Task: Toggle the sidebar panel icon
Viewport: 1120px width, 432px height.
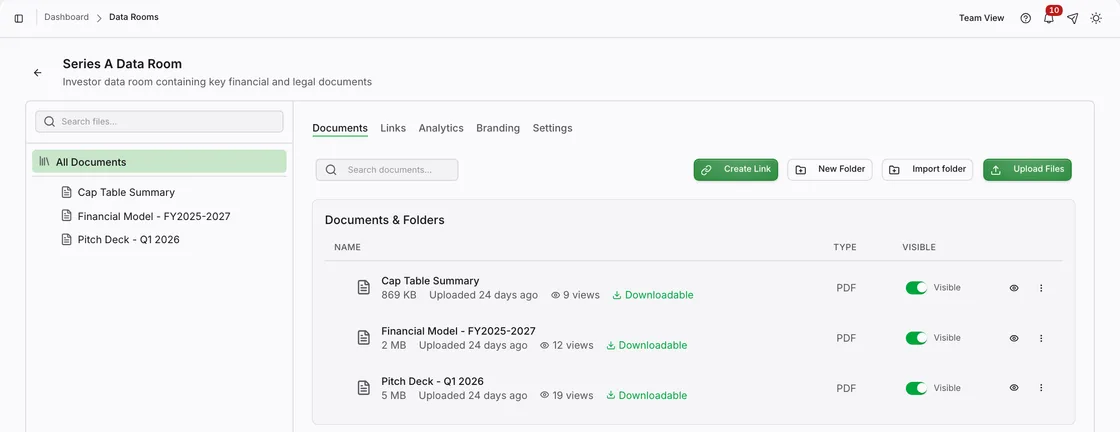Action: click(x=19, y=19)
